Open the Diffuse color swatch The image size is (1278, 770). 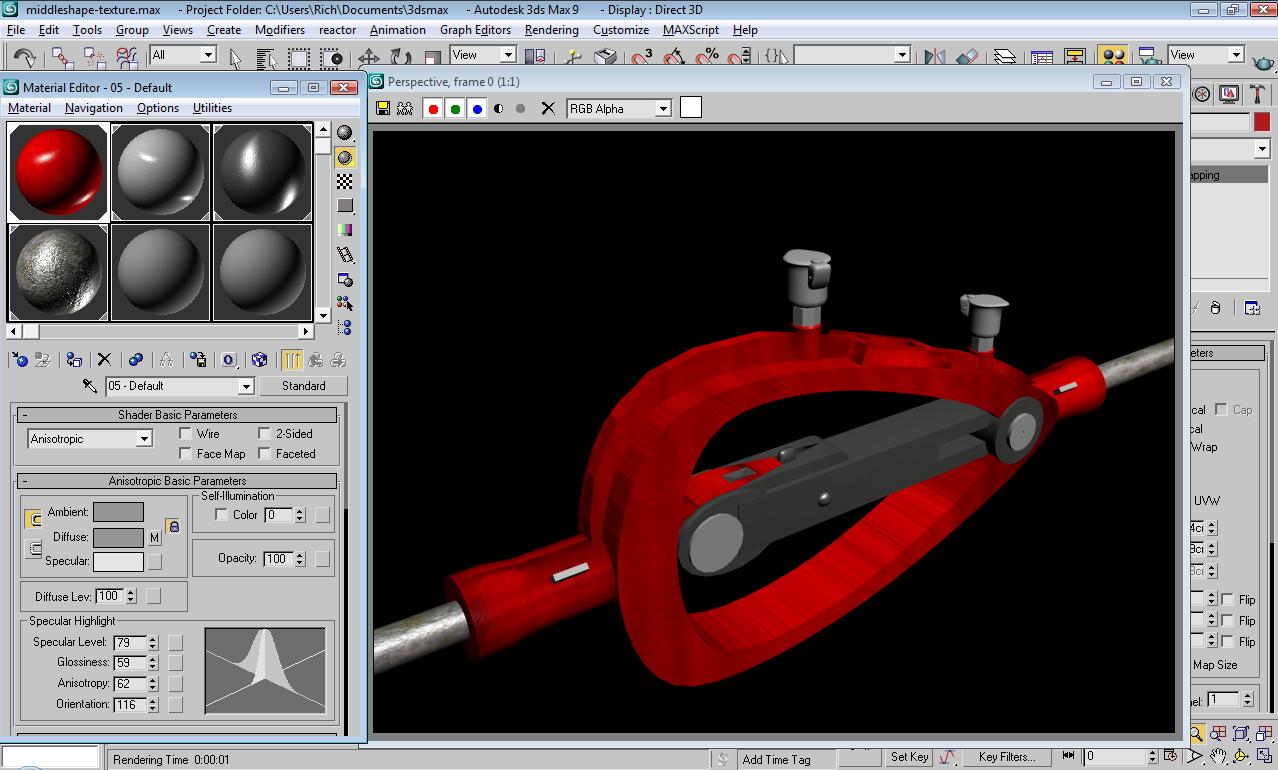118,537
